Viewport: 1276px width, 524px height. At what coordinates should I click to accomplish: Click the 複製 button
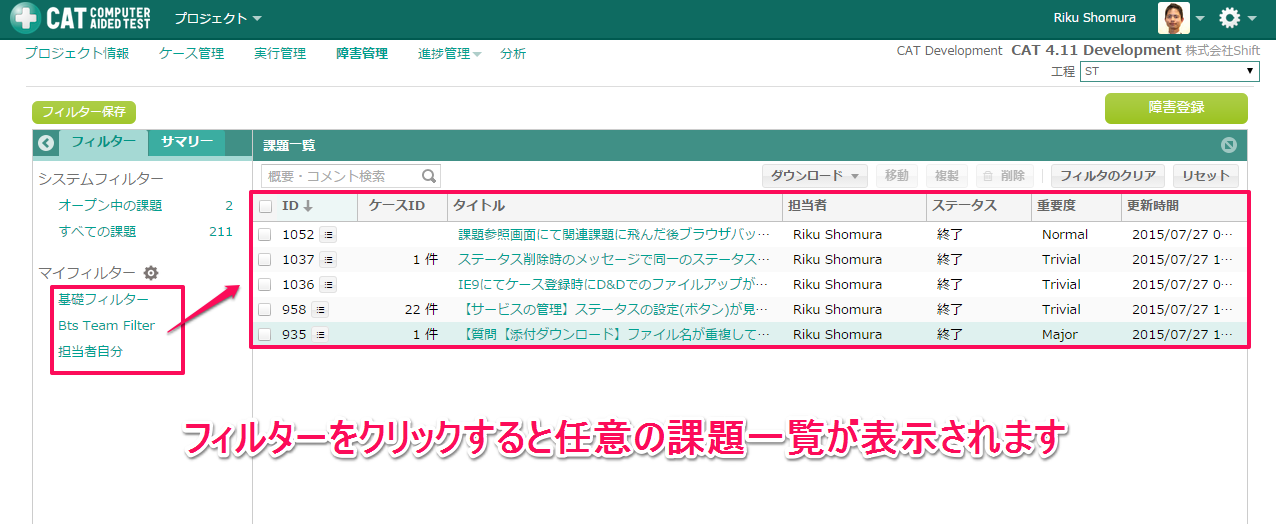tap(946, 176)
